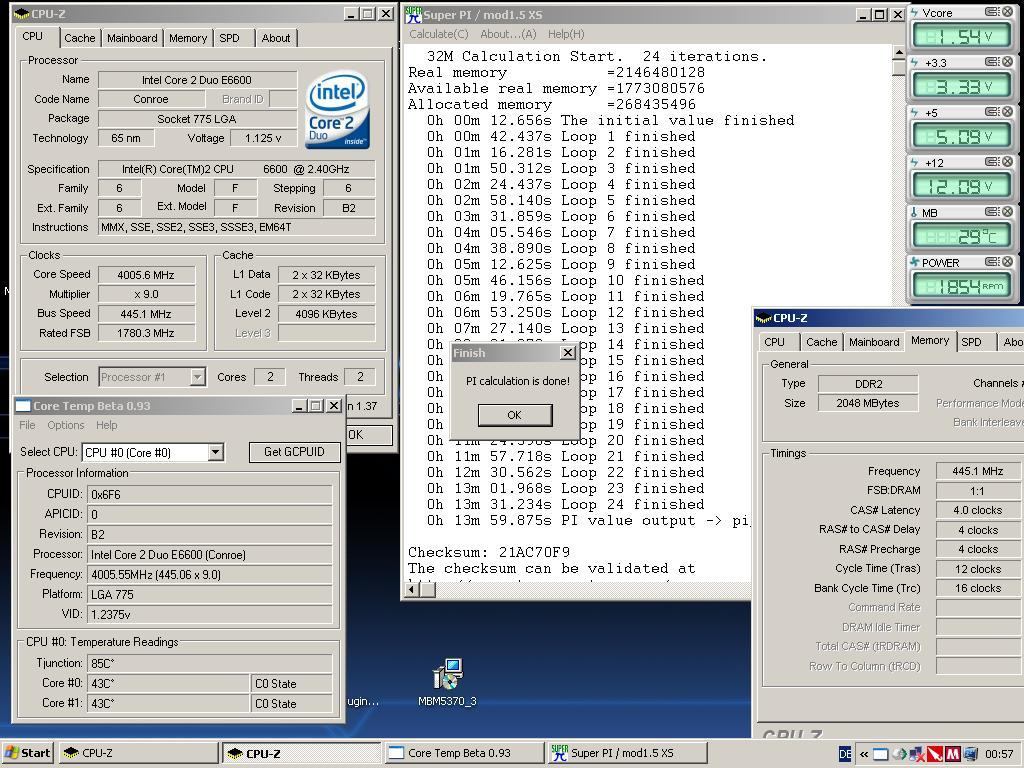The width and height of the screenshot is (1024, 768).
Task: Click the small white window tray icon
Action: (881, 754)
